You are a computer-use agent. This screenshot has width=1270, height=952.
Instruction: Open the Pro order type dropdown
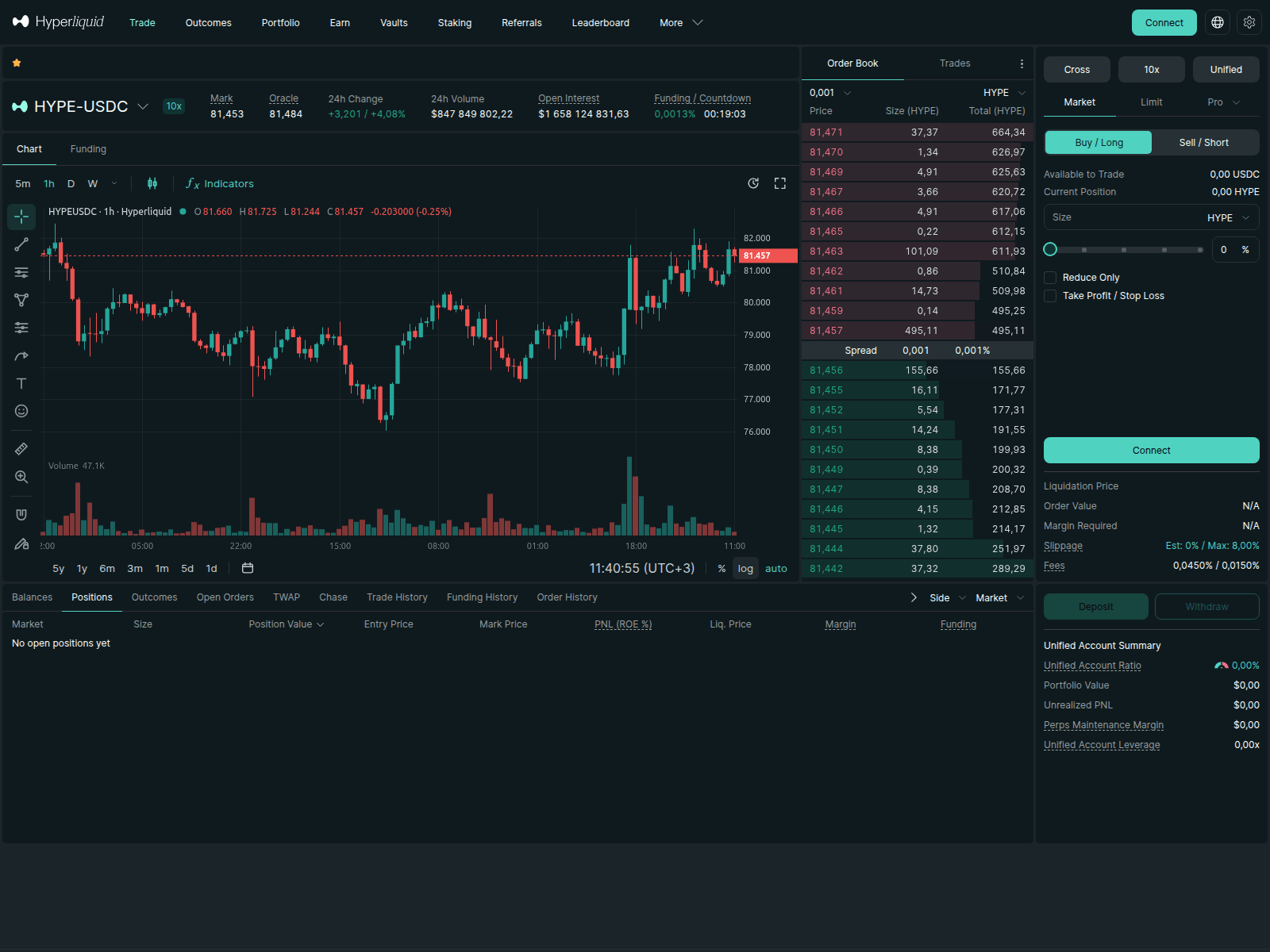[x=1223, y=102]
